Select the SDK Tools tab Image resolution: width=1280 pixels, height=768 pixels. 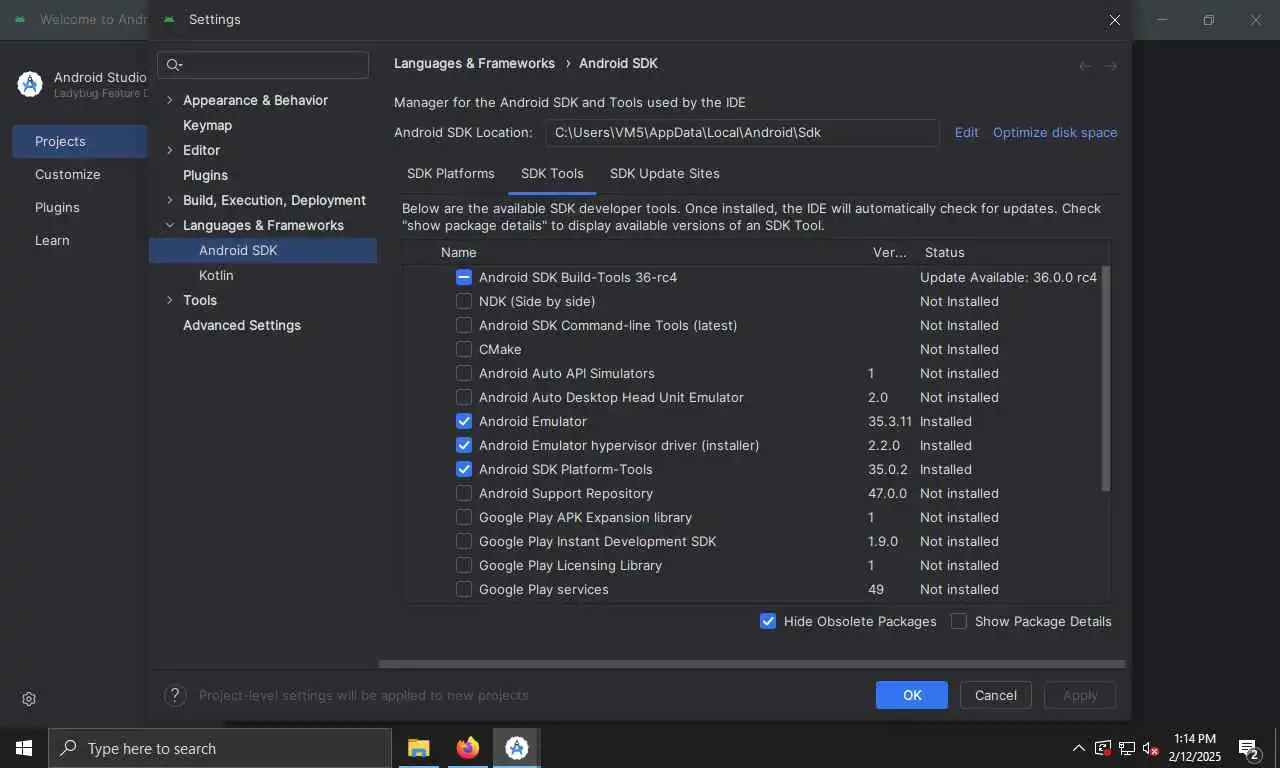pos(552,173)
